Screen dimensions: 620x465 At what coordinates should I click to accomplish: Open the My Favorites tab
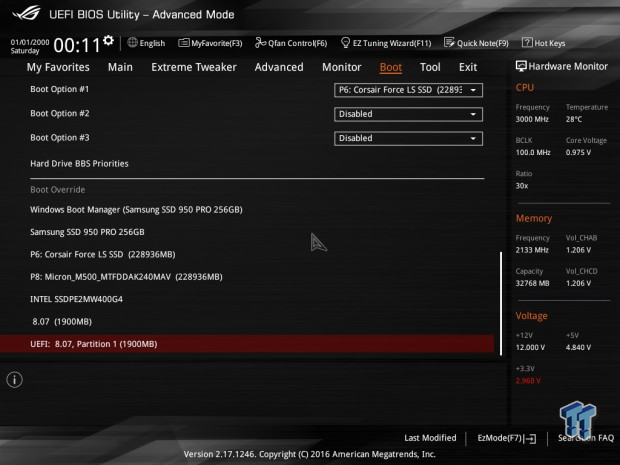[x=58, y=67]
